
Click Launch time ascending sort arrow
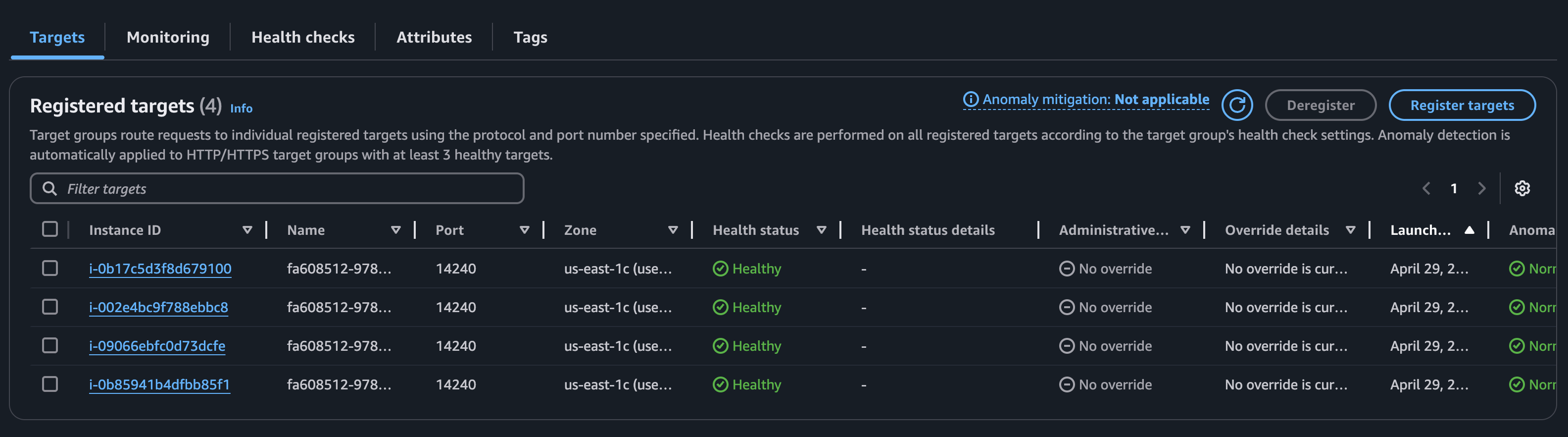coord(1469,230)
